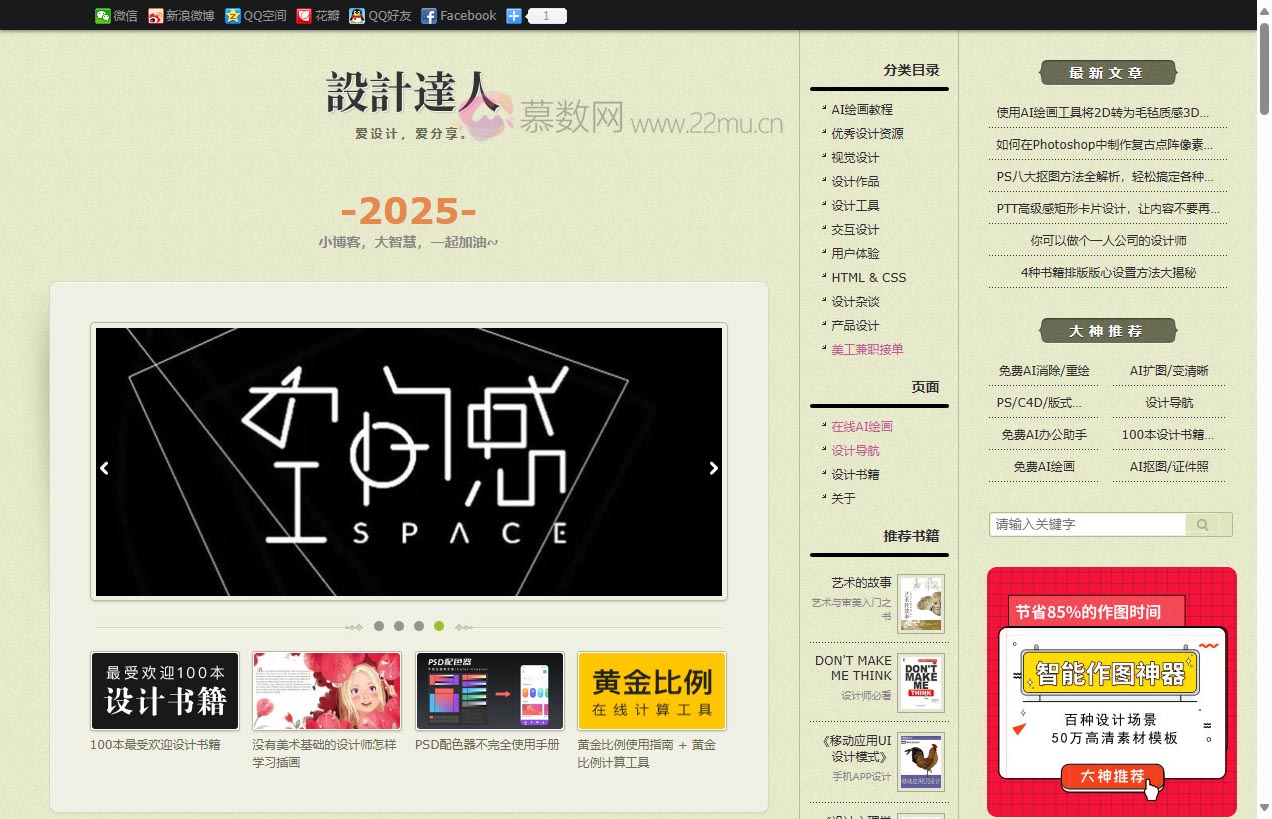1272x819 pixels.
Task: Go to the previous slide arrow
Action: click(104, 468)
